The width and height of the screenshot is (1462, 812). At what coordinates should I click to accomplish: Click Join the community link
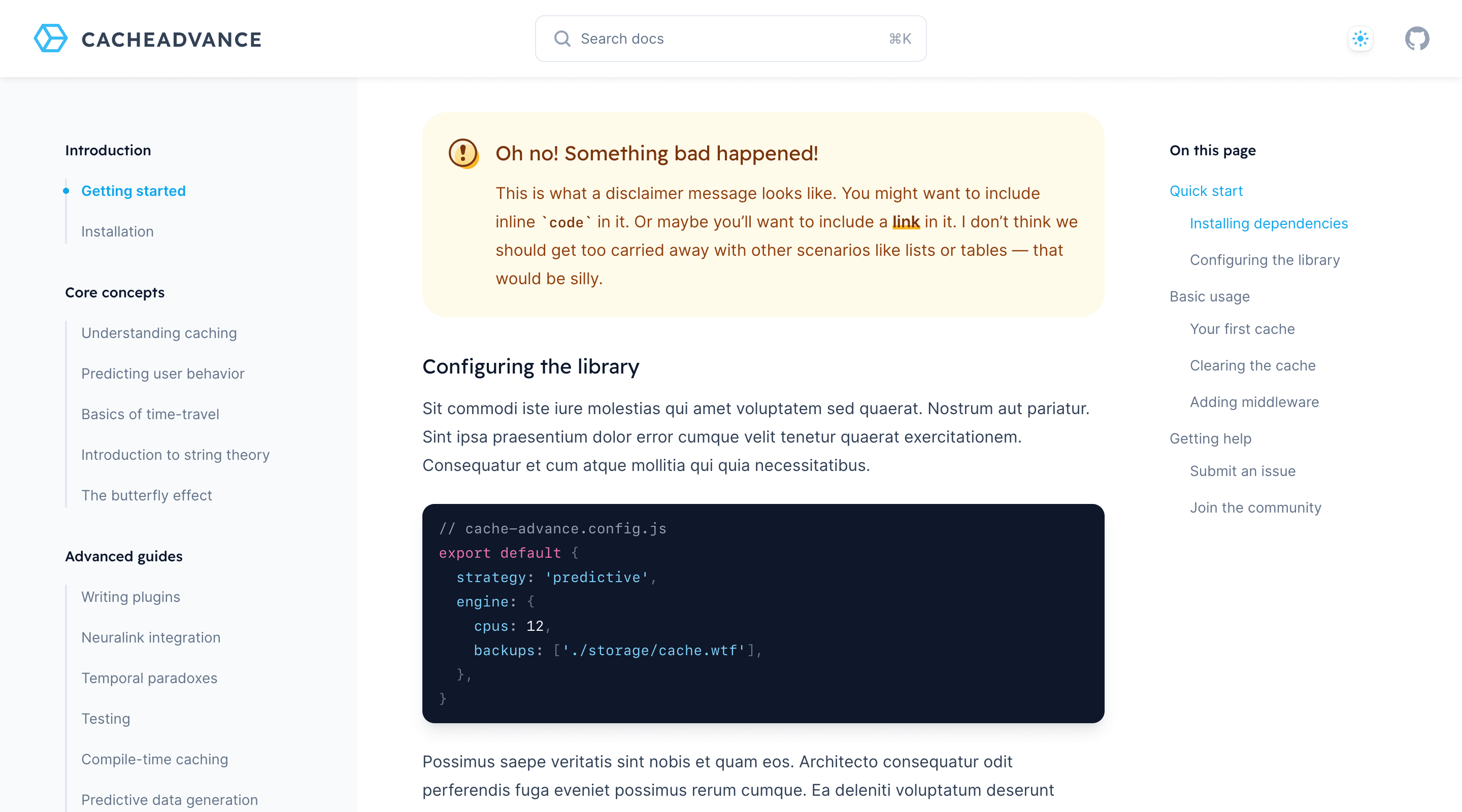pos(1256,507)
